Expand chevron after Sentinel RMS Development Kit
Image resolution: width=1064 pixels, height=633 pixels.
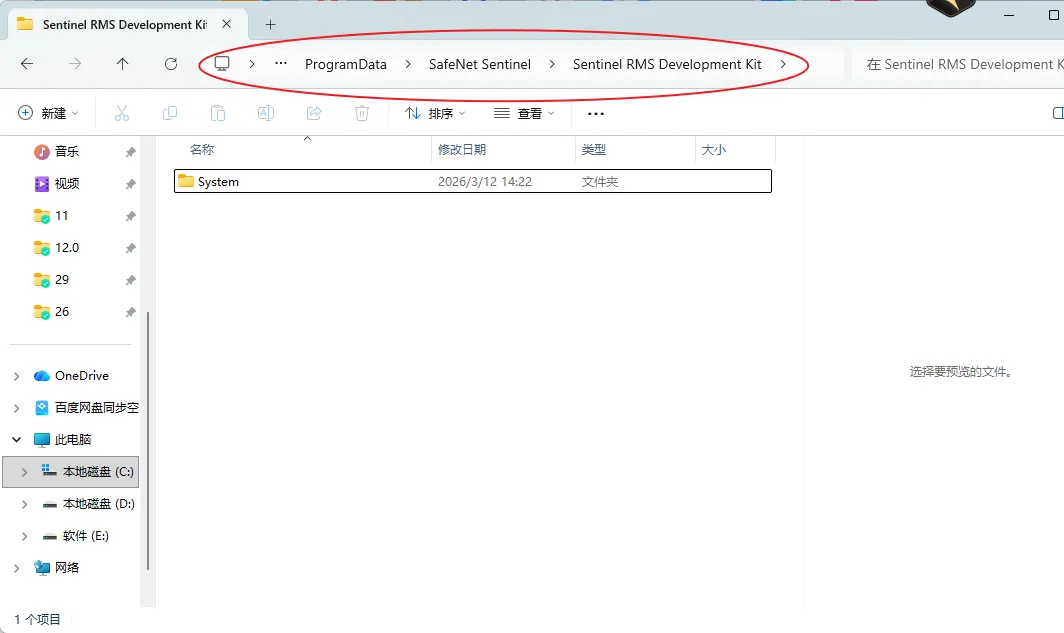pyautogui.click(x=783, y=64)
